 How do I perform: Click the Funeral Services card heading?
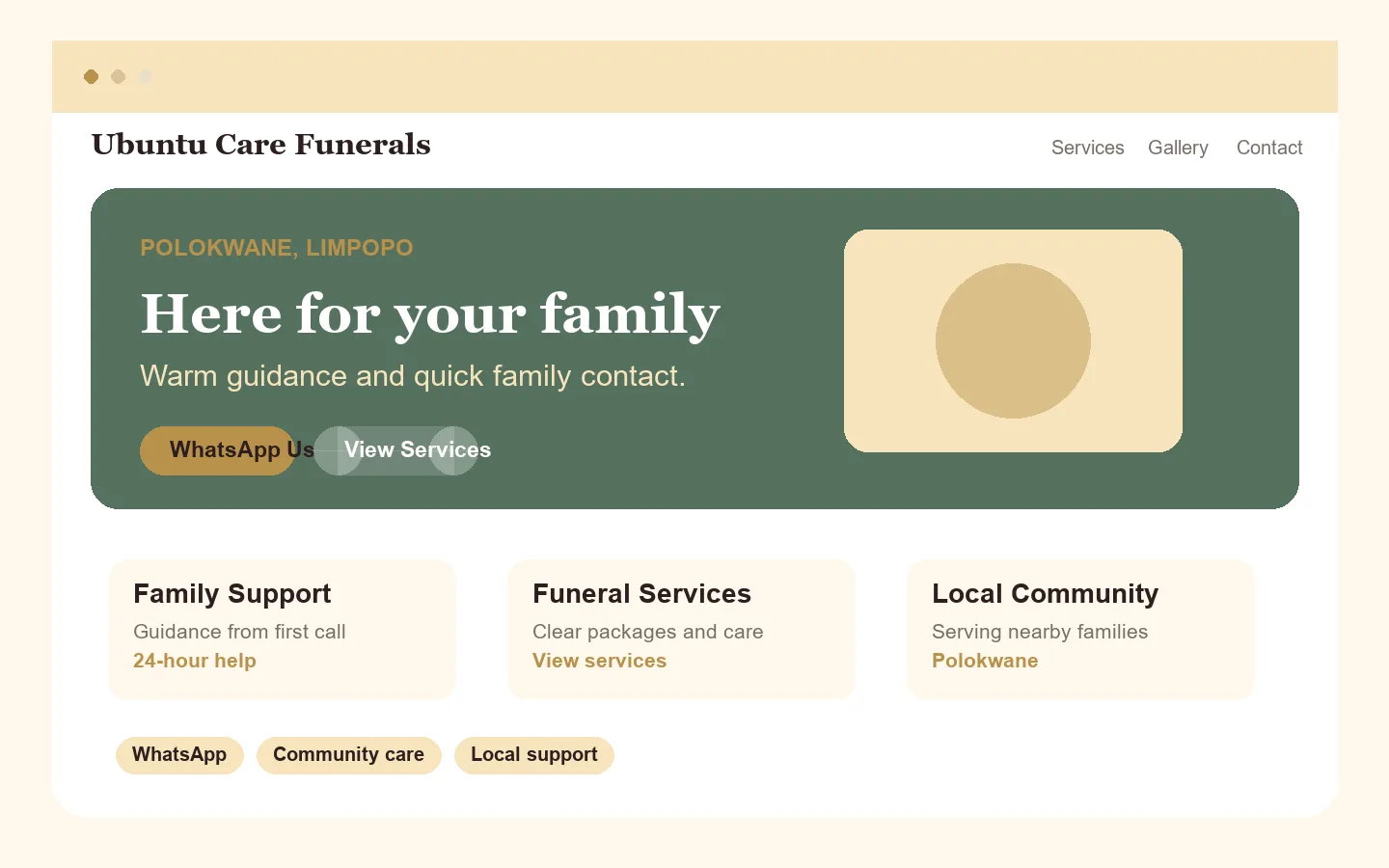[641, 594]
